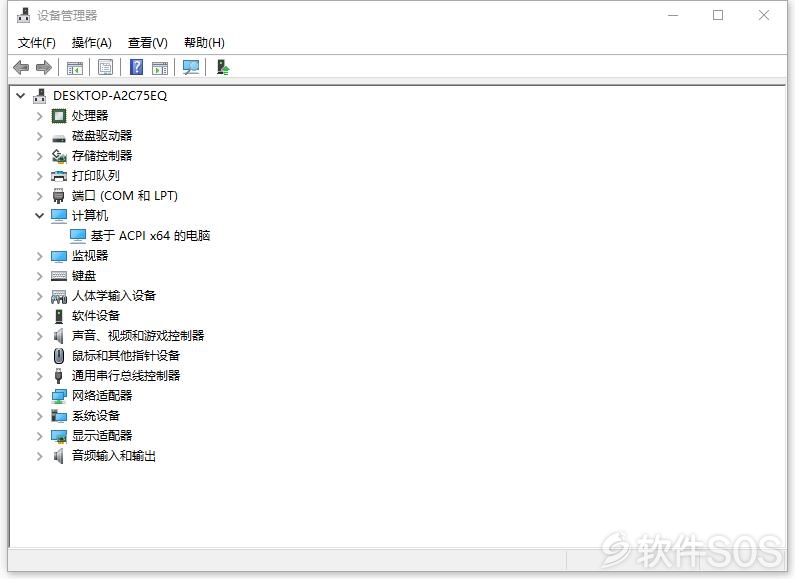This screenshot has height=579, width=795.
Task: Show or hide the console tree icon
Action: click(75, 67)
